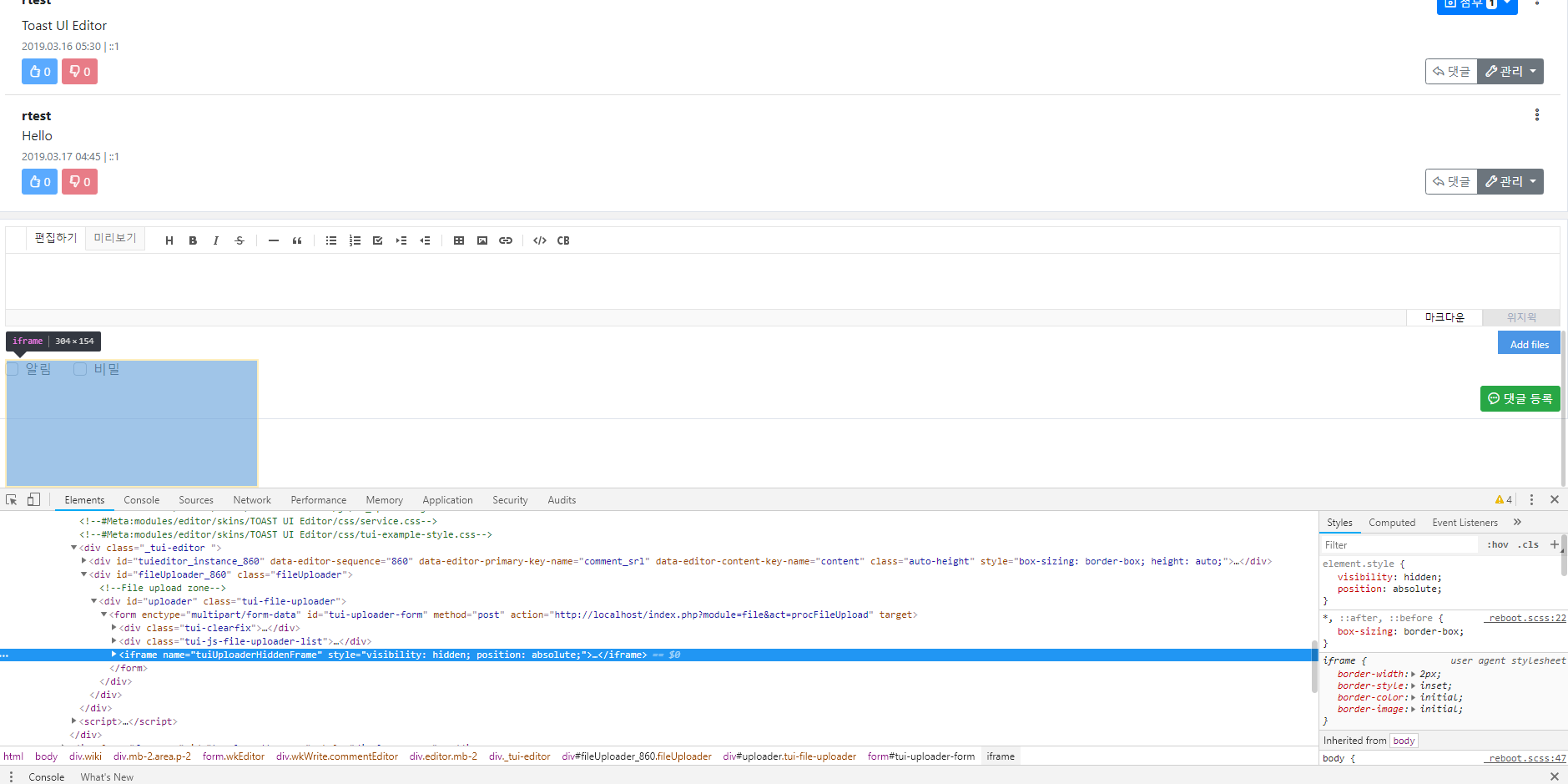Apply strikethrough formatting
The image size is (1568, 784).
239,240
